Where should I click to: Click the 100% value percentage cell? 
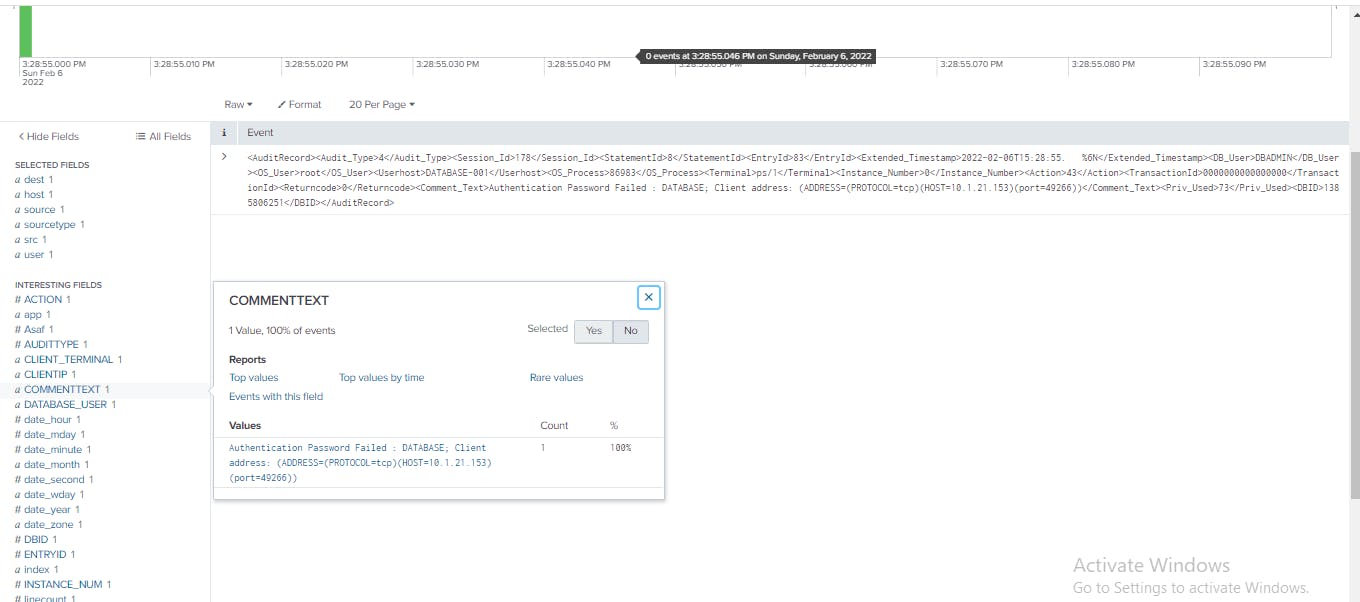621,448
